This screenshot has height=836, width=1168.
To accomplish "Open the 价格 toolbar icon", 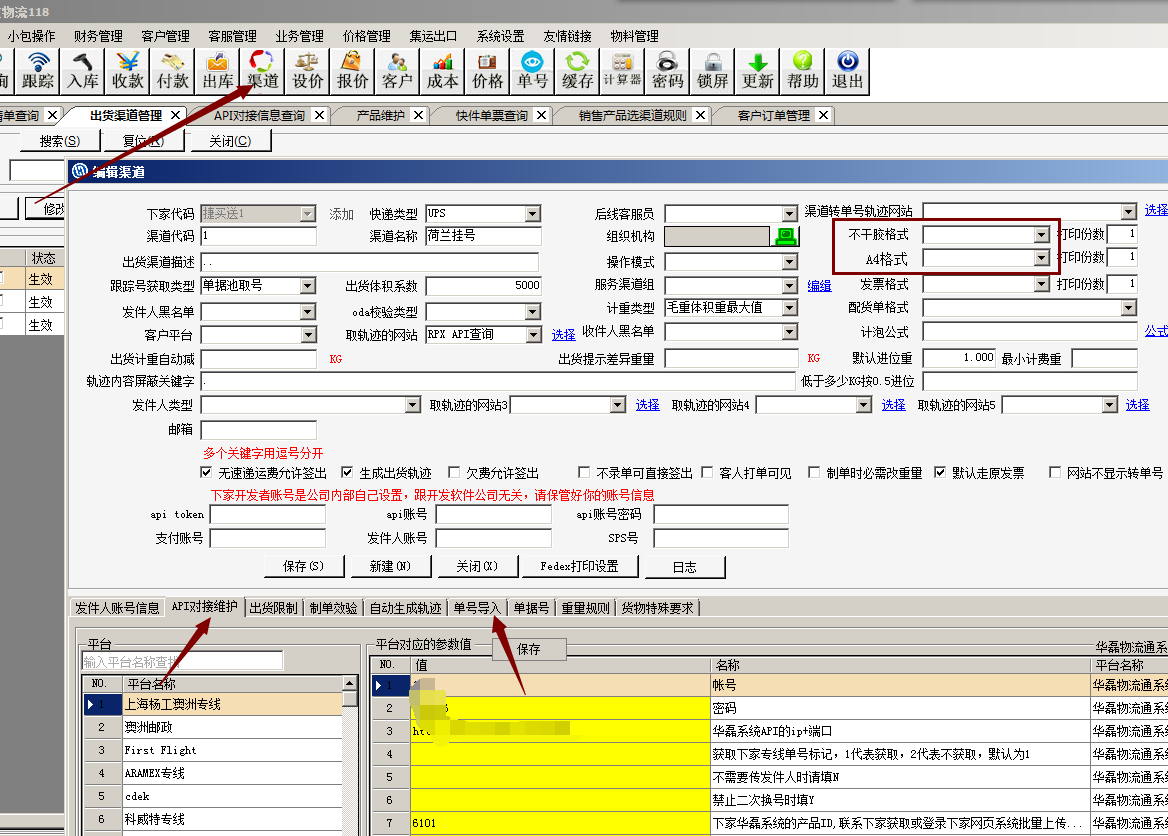I will pyautogui.click(x=487, y=72).
